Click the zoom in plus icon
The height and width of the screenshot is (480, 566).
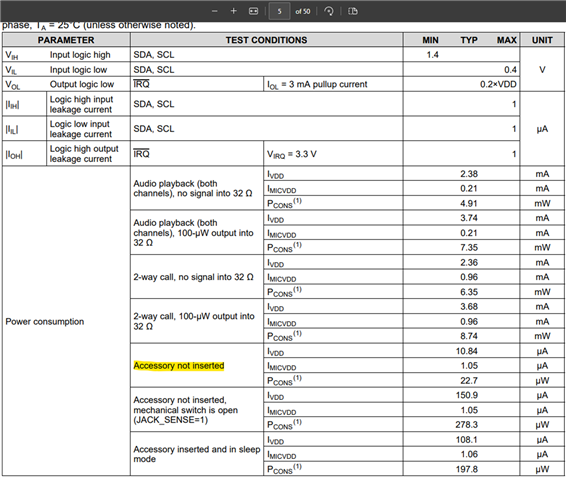[234, 11]
